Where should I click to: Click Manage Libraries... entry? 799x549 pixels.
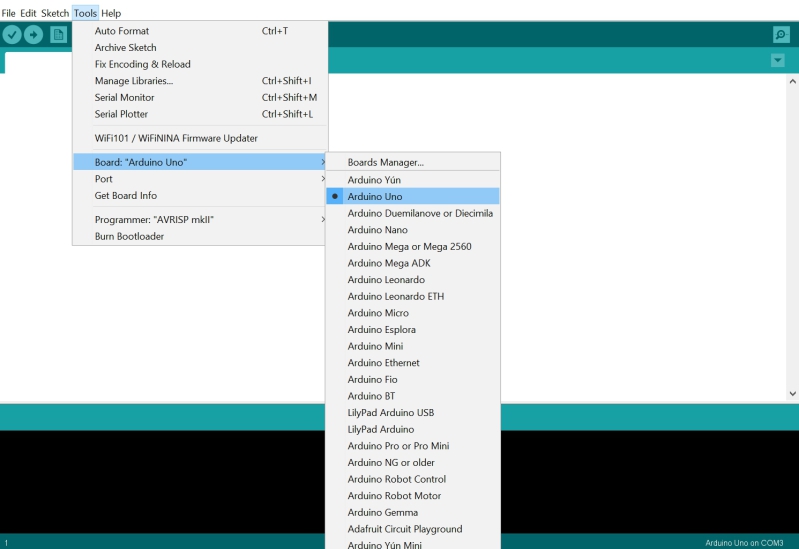(134, 81)
